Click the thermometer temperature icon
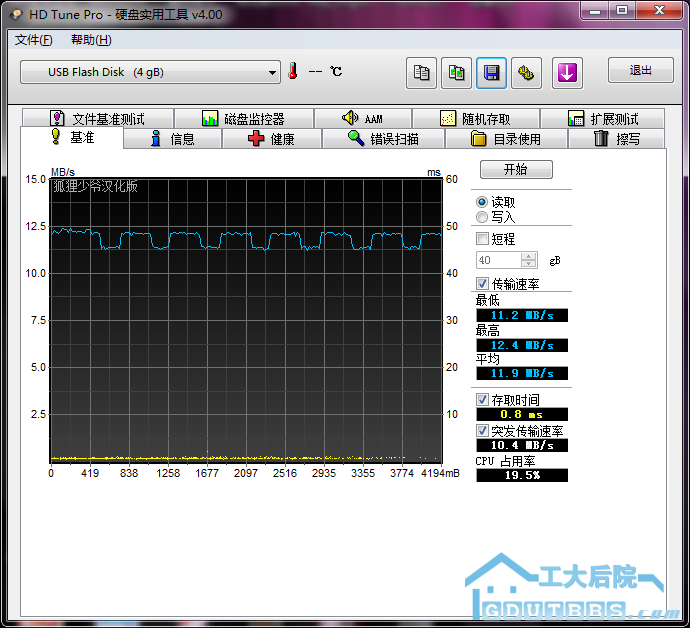The height and width of the screenshot is (628, 690). click(x=293, y=71)
